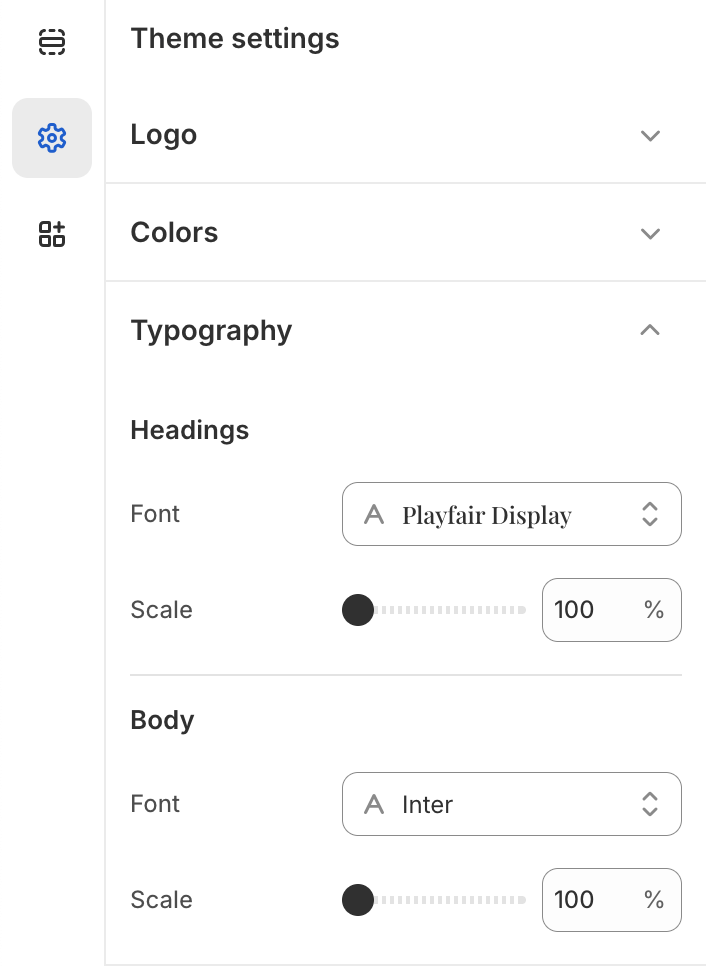Click the up-down chevron on Headings font selector
The image size is (706, 966).
point(650,514)
